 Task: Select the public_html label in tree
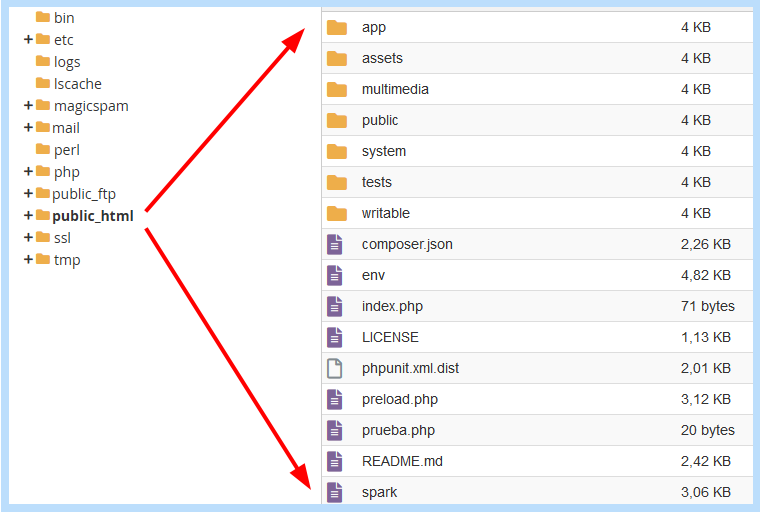(x=93, y=216)
